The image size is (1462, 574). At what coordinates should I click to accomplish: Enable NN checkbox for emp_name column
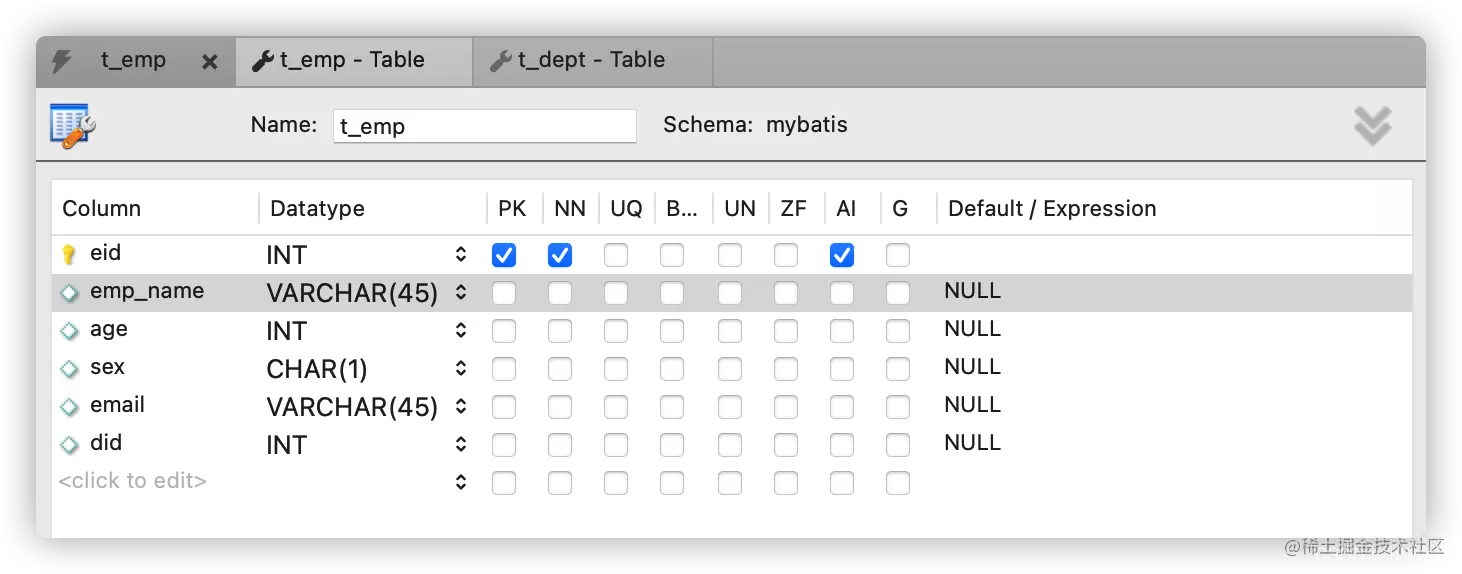(x=560, y=293)
